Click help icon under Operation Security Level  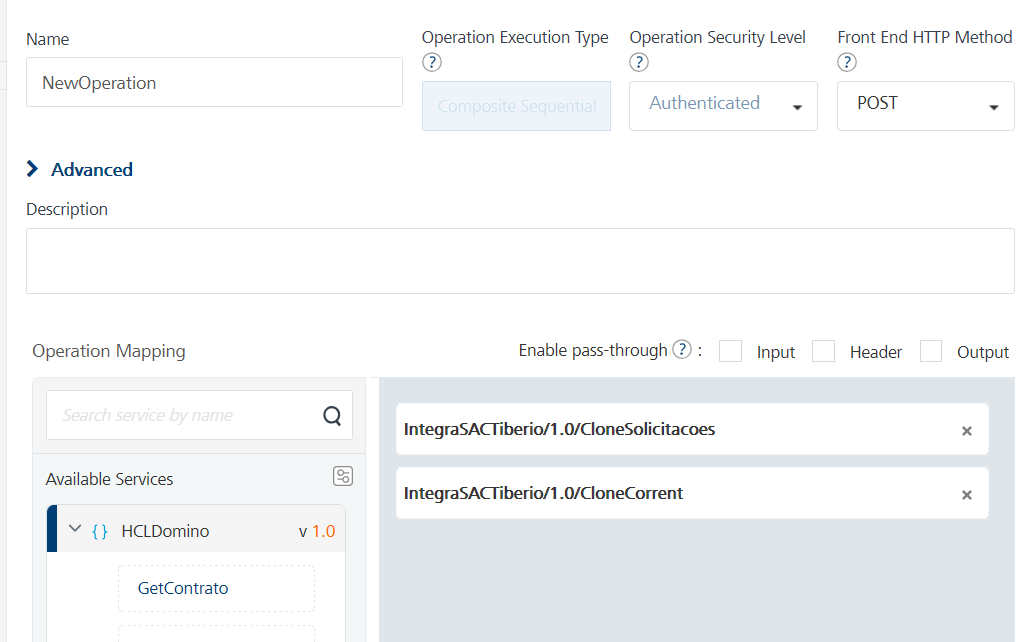(640, 63)
